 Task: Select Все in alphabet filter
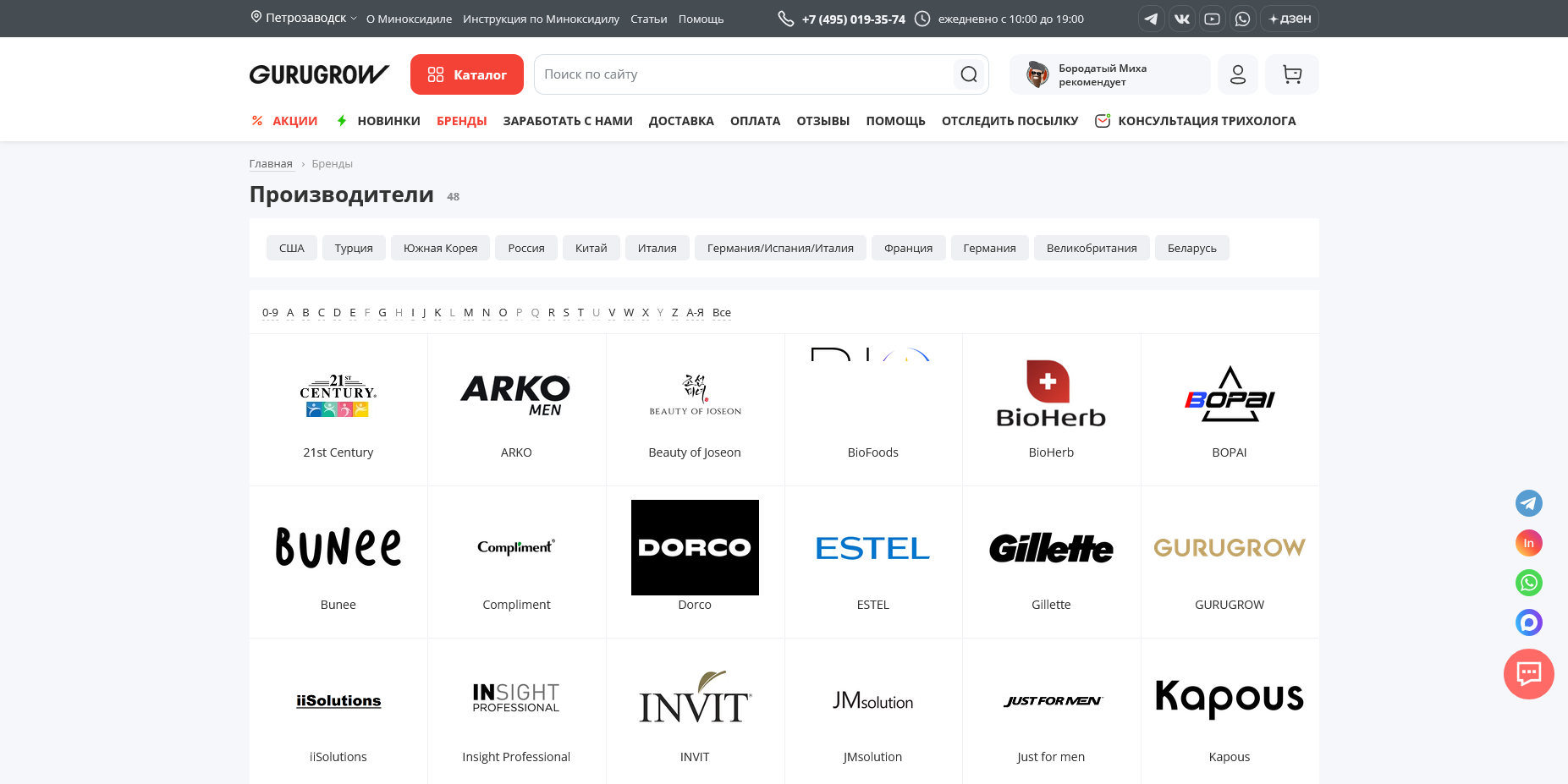click(722, 313)
